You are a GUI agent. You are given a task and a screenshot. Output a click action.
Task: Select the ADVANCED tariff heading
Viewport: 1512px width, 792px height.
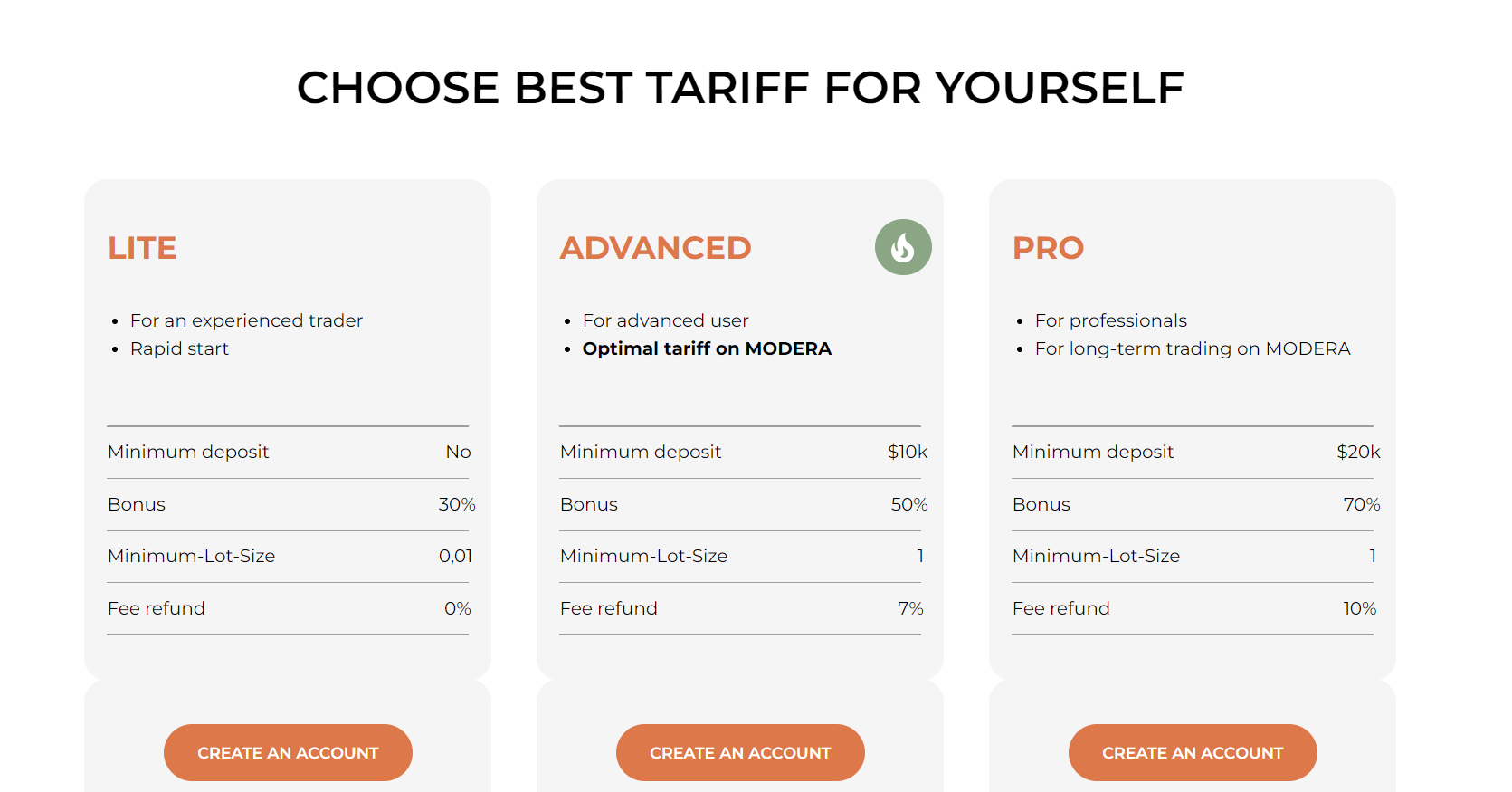(656, 248)
